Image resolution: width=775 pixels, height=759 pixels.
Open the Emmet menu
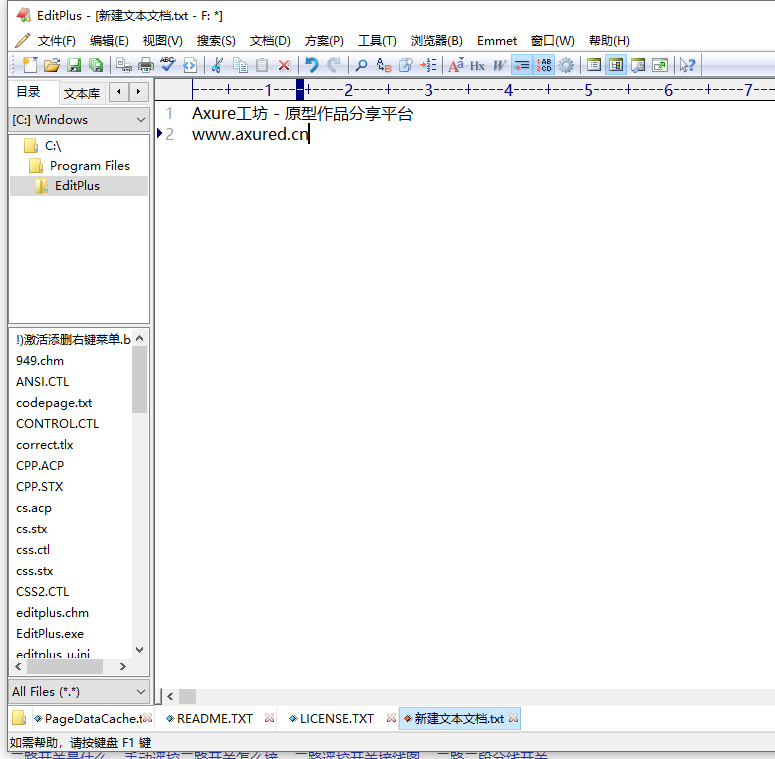click(x=497, y=41)
